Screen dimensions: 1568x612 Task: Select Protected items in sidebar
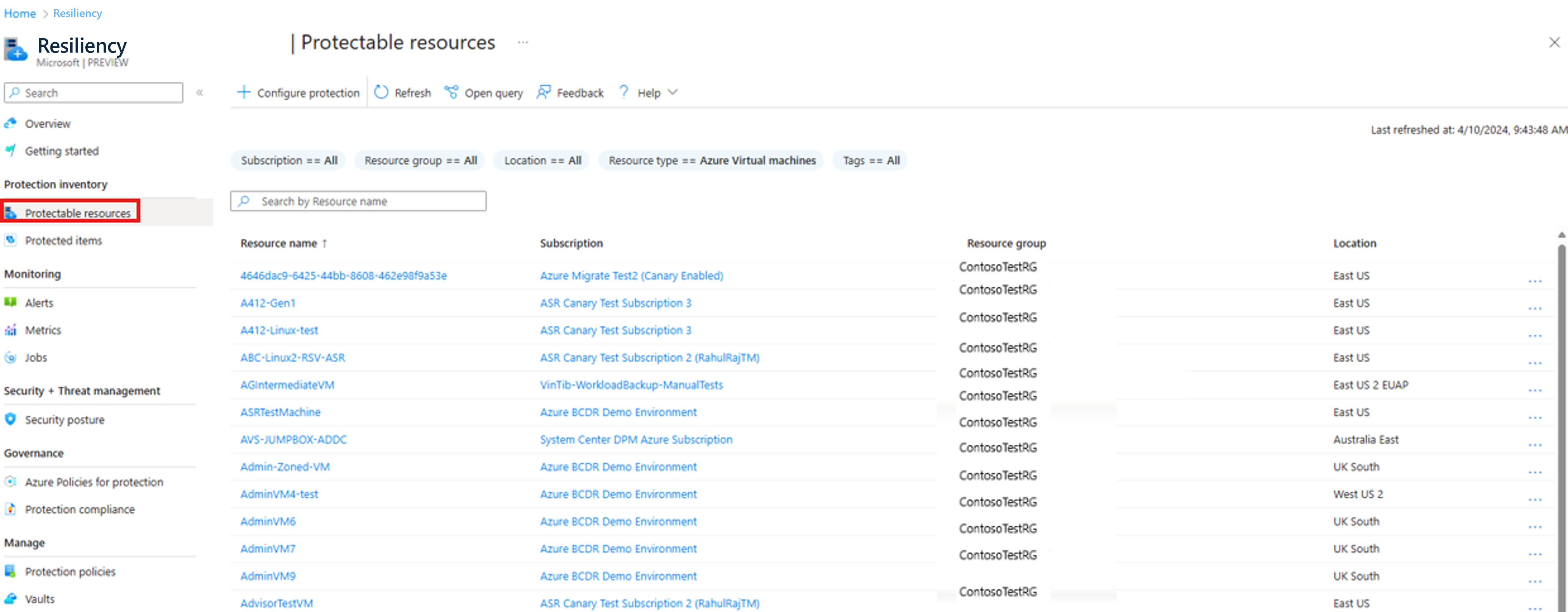point(63,240)
